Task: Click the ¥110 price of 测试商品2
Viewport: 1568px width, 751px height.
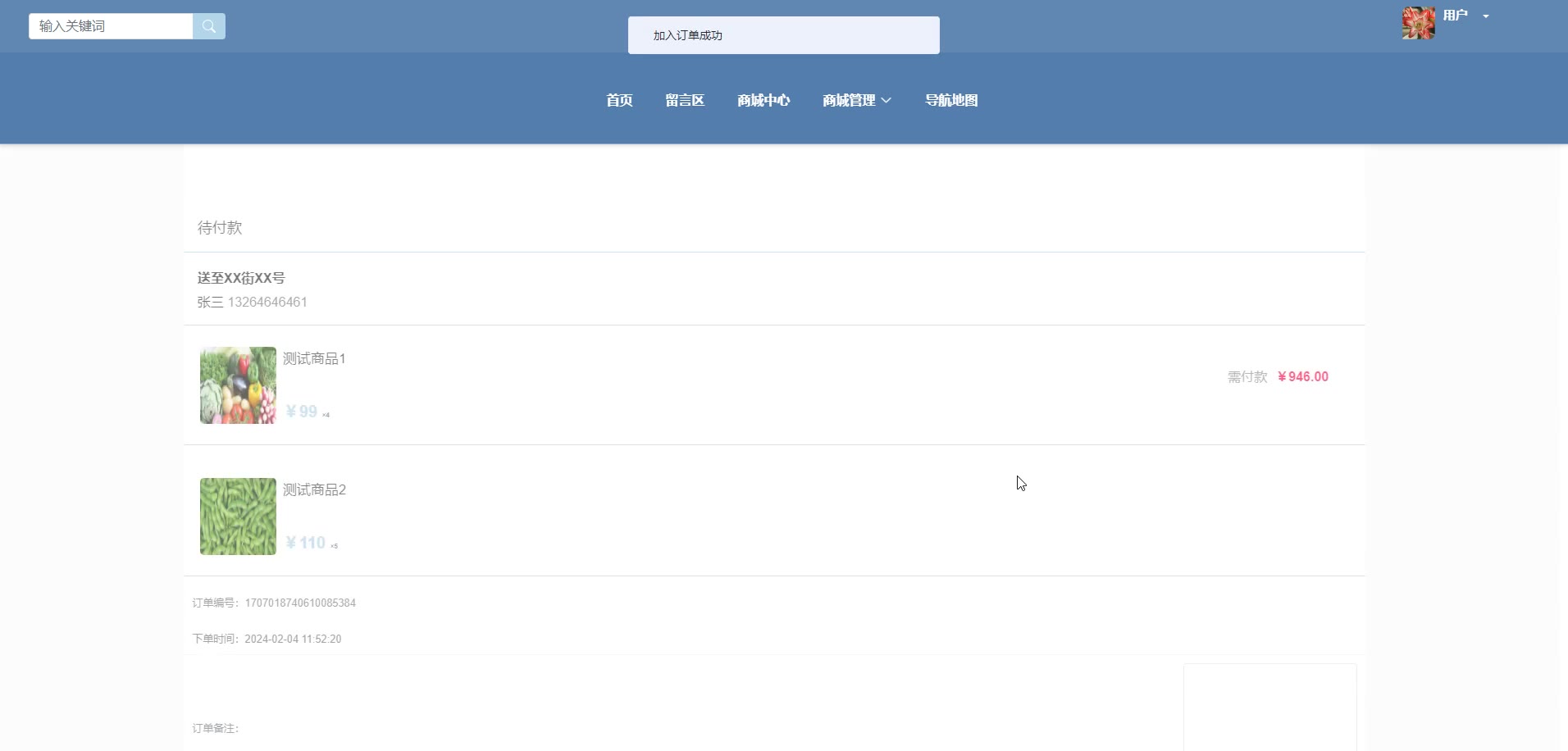Action: [x=305, y=543]
